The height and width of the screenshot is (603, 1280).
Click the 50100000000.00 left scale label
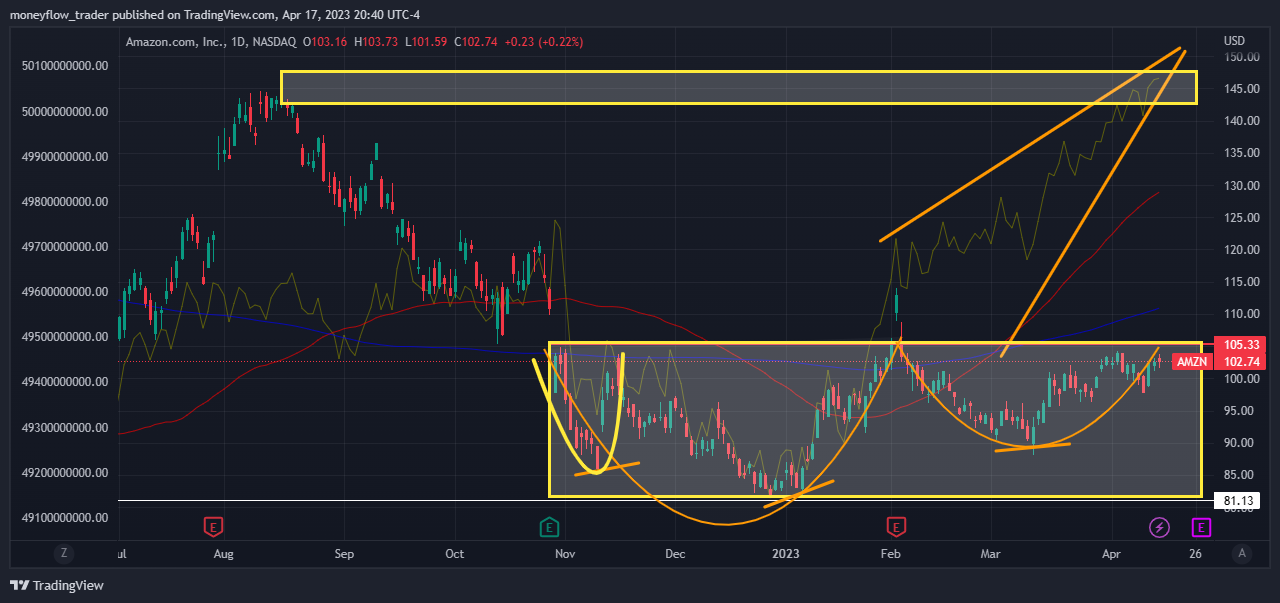pyautogui.click(x=64, y=66)
